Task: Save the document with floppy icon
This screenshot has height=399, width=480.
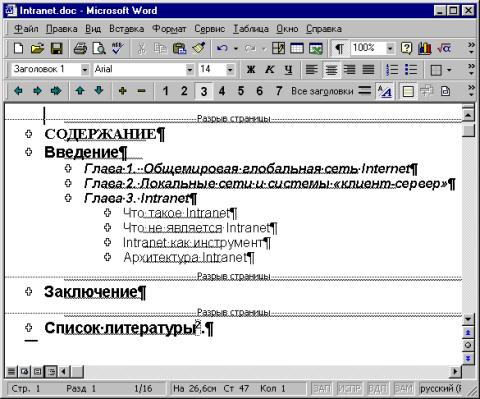Action: point(56,49)
